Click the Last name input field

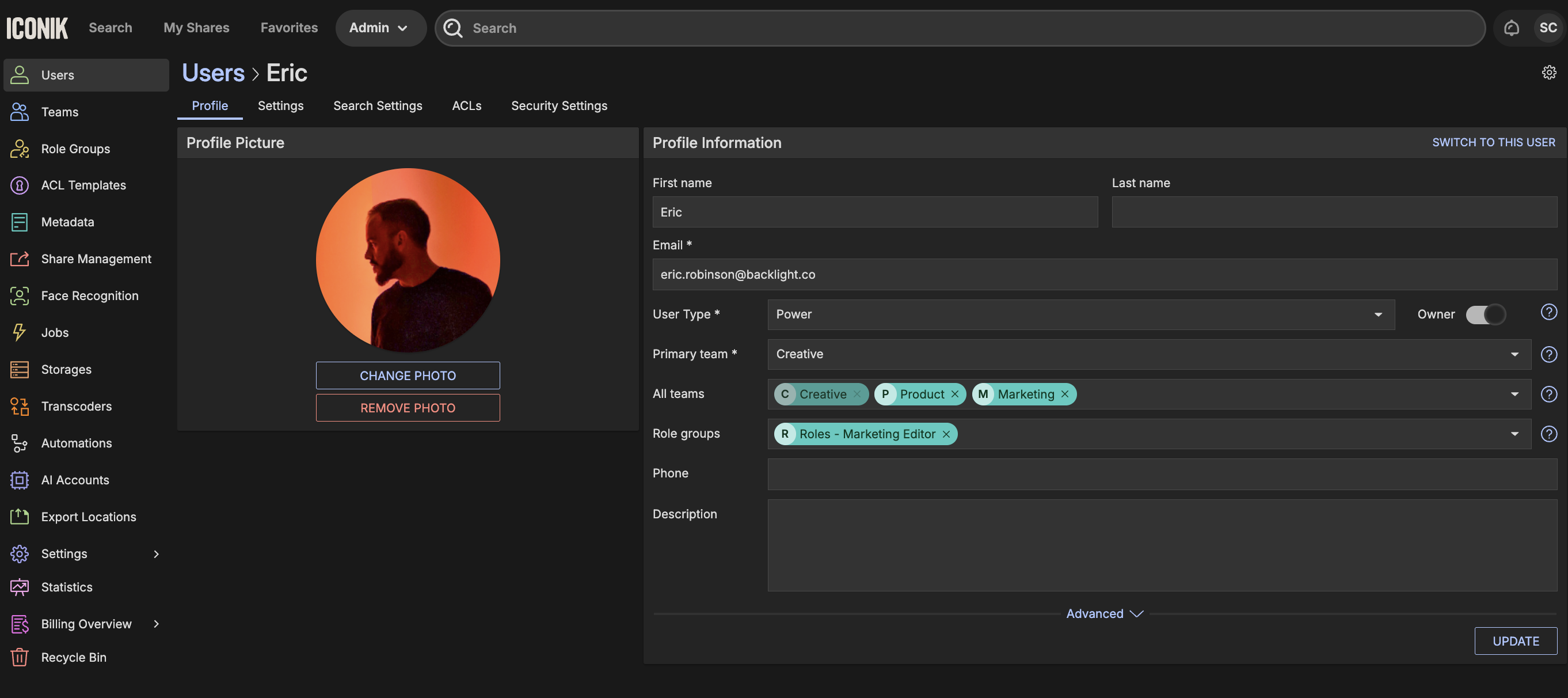point(1334,212)
